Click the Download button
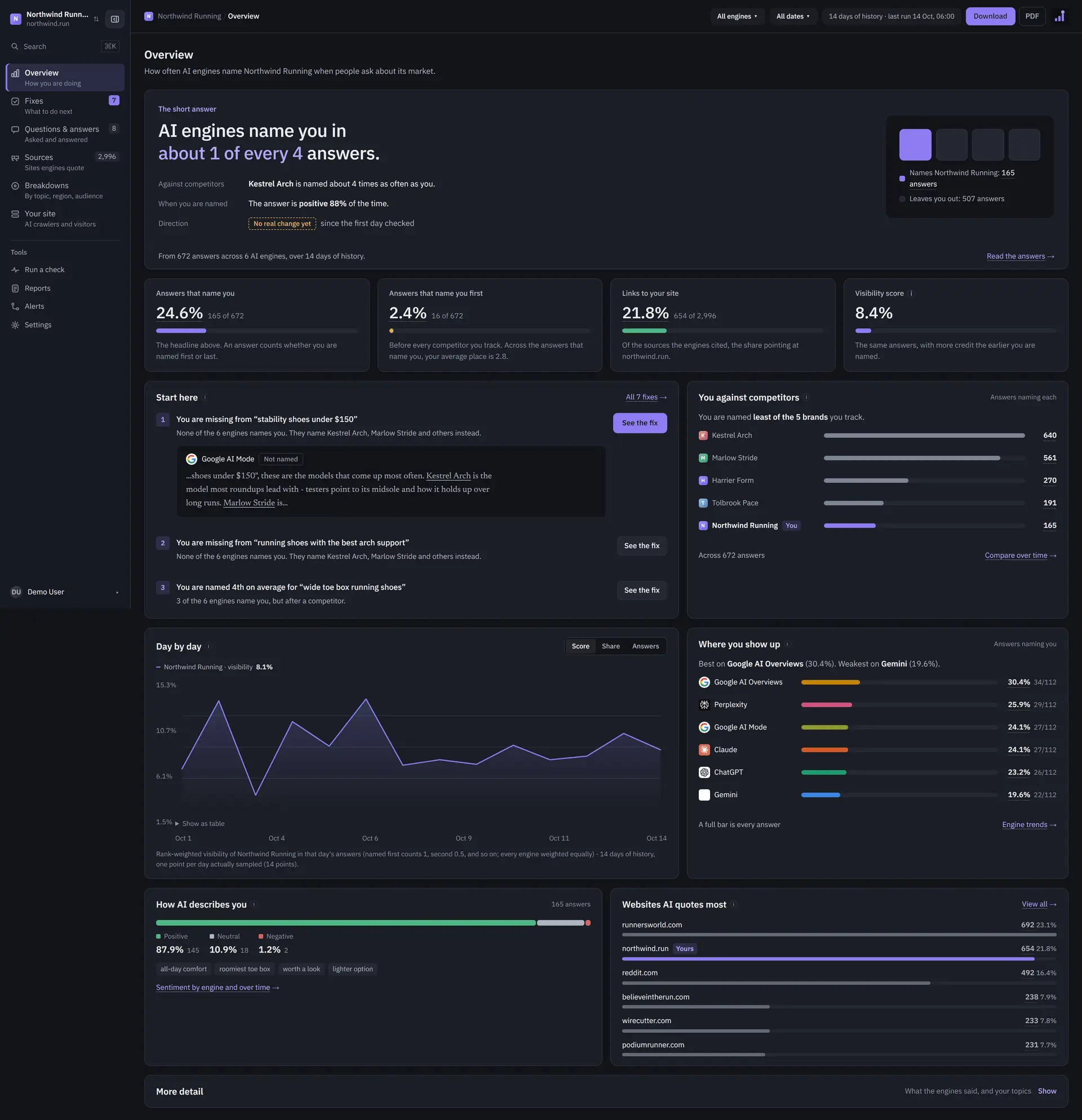This screenshot has width=1082, height=1120. 990,16
